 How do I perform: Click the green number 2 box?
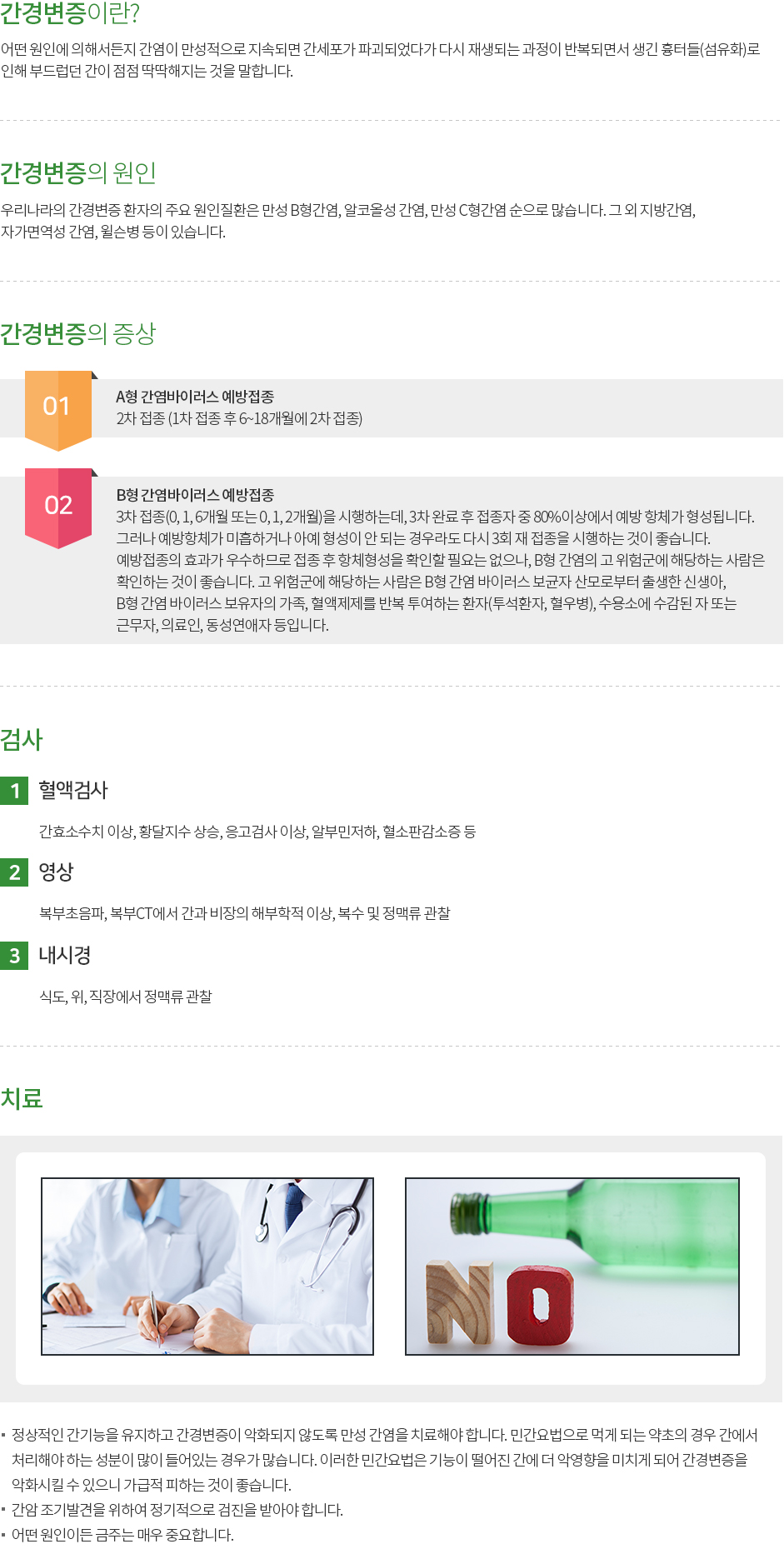pos(14,872)
